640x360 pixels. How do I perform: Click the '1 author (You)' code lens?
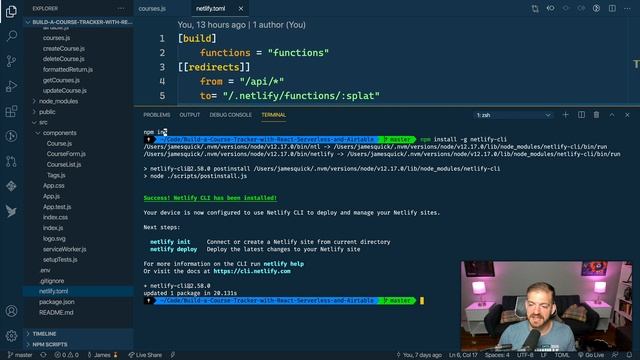[279, 25]
